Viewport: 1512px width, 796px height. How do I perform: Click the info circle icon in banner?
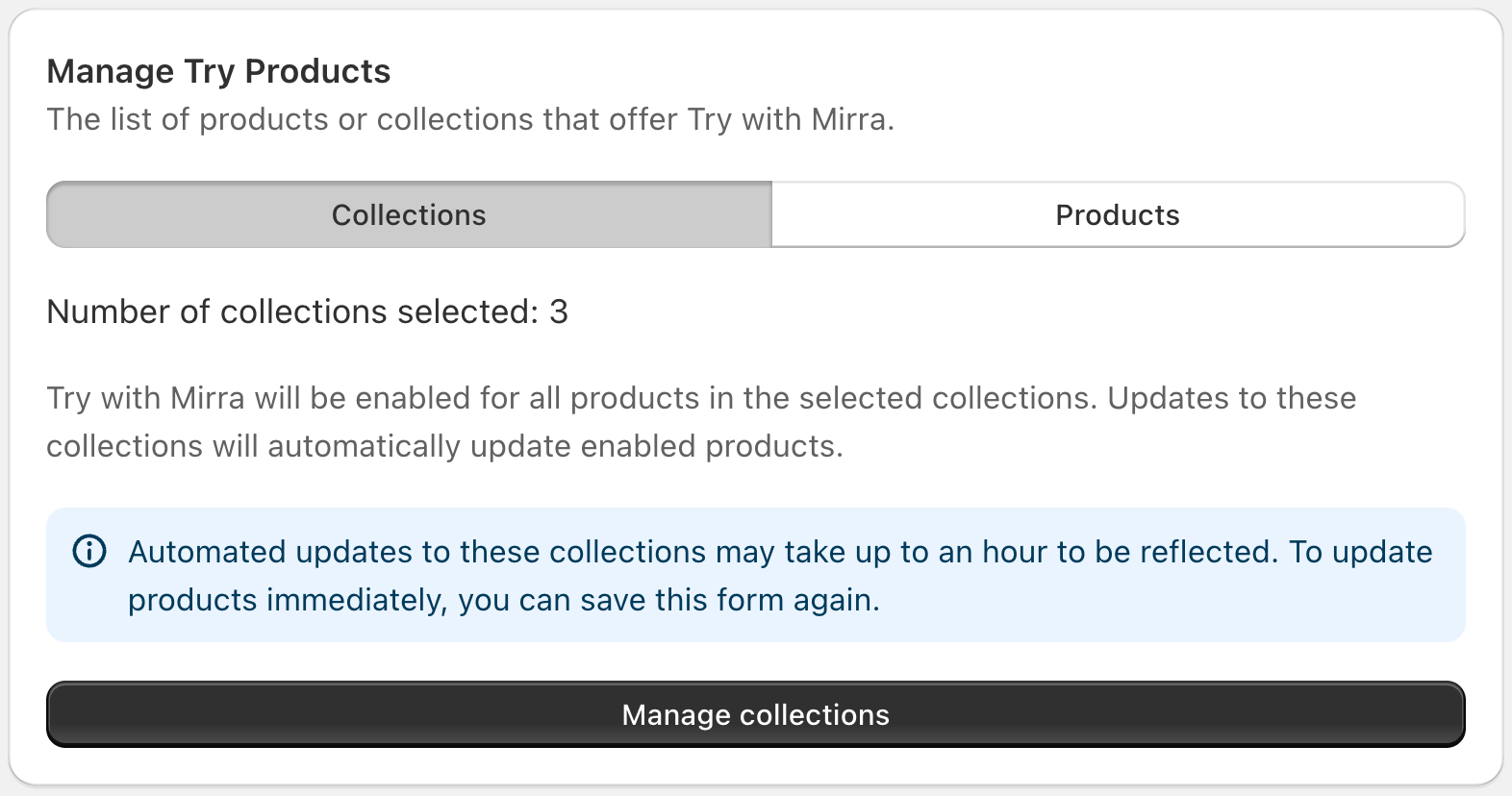89,552
